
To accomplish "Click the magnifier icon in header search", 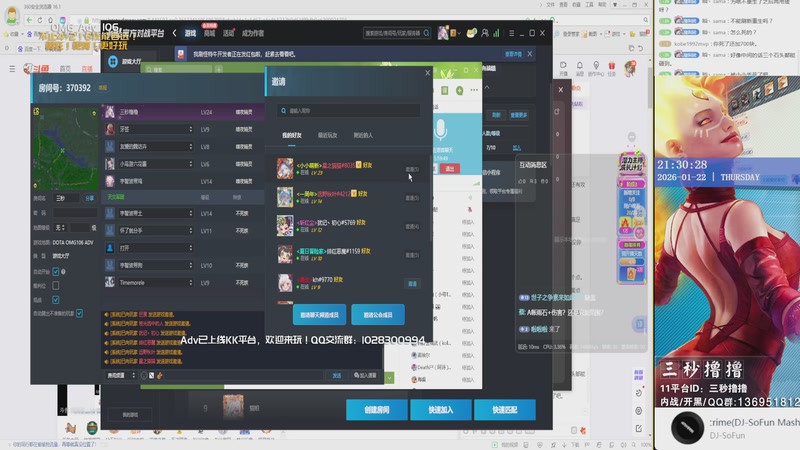I will coord(427,33).
